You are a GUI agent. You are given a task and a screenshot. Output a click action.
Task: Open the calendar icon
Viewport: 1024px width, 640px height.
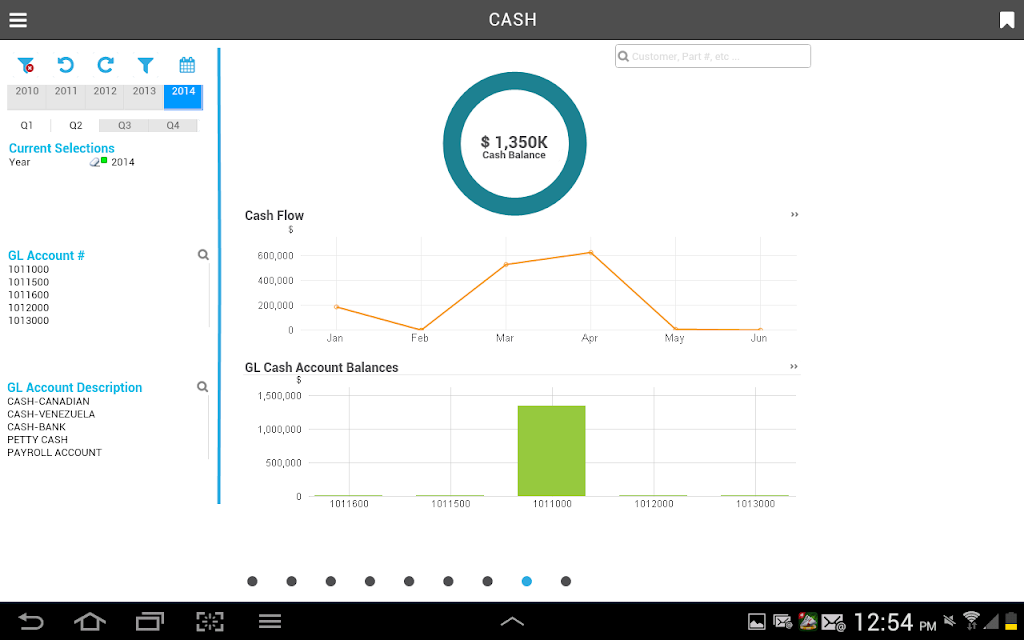tap(187, 65)
